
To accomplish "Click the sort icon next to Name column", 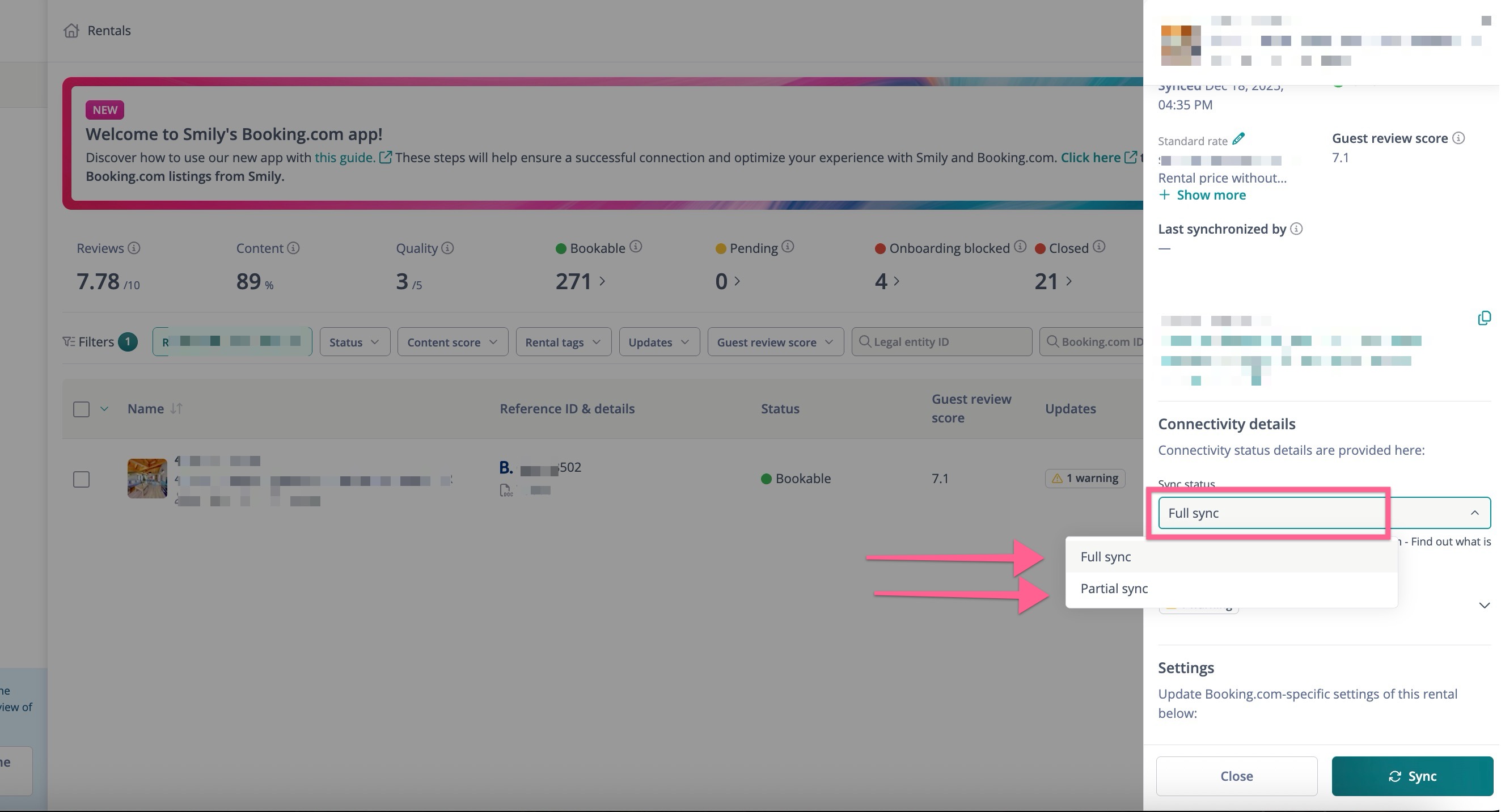I will [x=176, y=409].
